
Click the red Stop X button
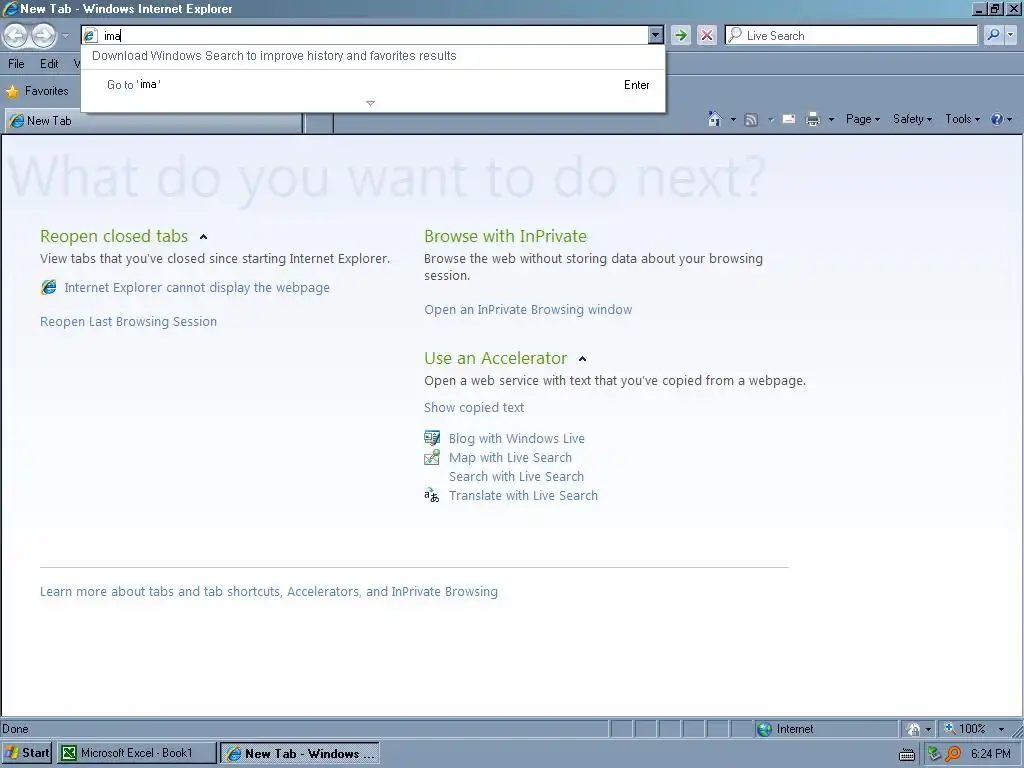707,35
